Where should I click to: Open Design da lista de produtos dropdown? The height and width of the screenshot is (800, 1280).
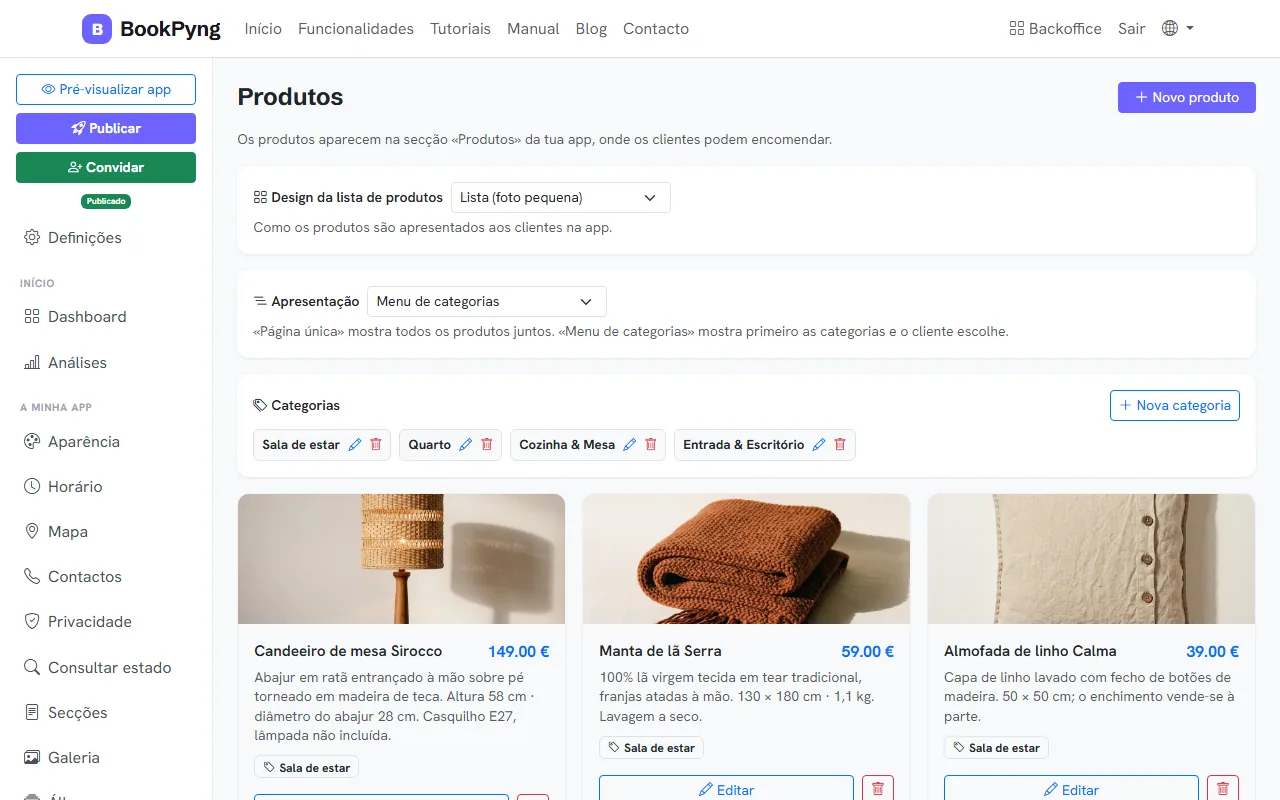[561, 198]
